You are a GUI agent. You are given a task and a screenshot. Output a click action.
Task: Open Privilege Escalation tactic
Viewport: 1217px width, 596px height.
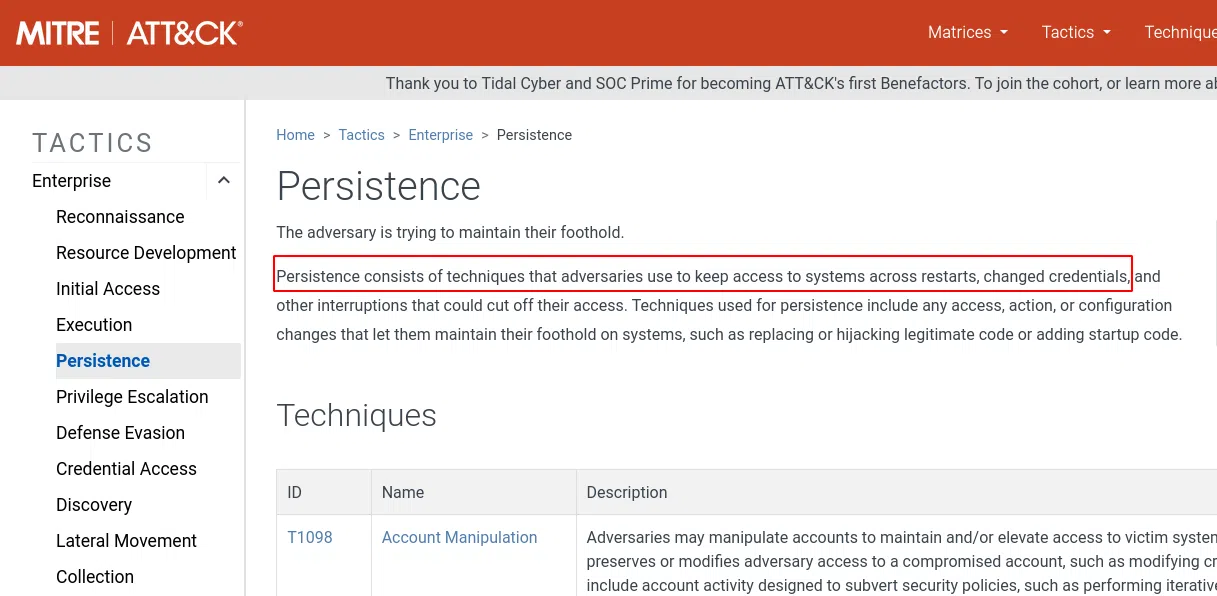click(x=132, y=397)
